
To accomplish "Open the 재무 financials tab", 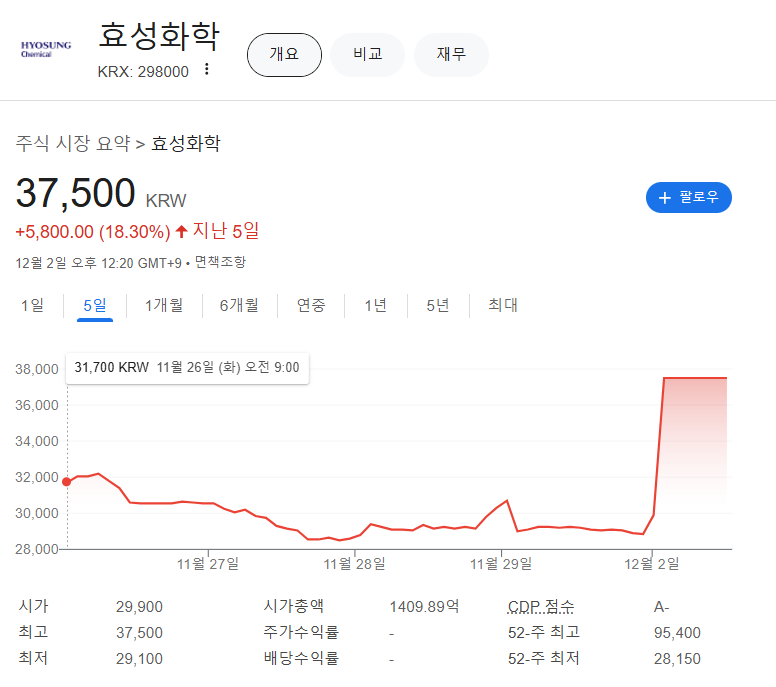I will point(451,55).
